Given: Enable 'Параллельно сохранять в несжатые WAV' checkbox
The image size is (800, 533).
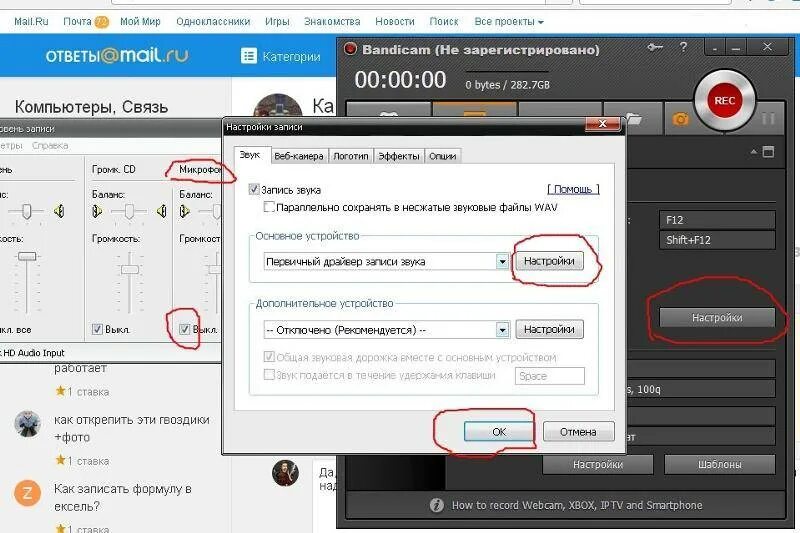Looking at the screenshot, I should pos(269,207).
